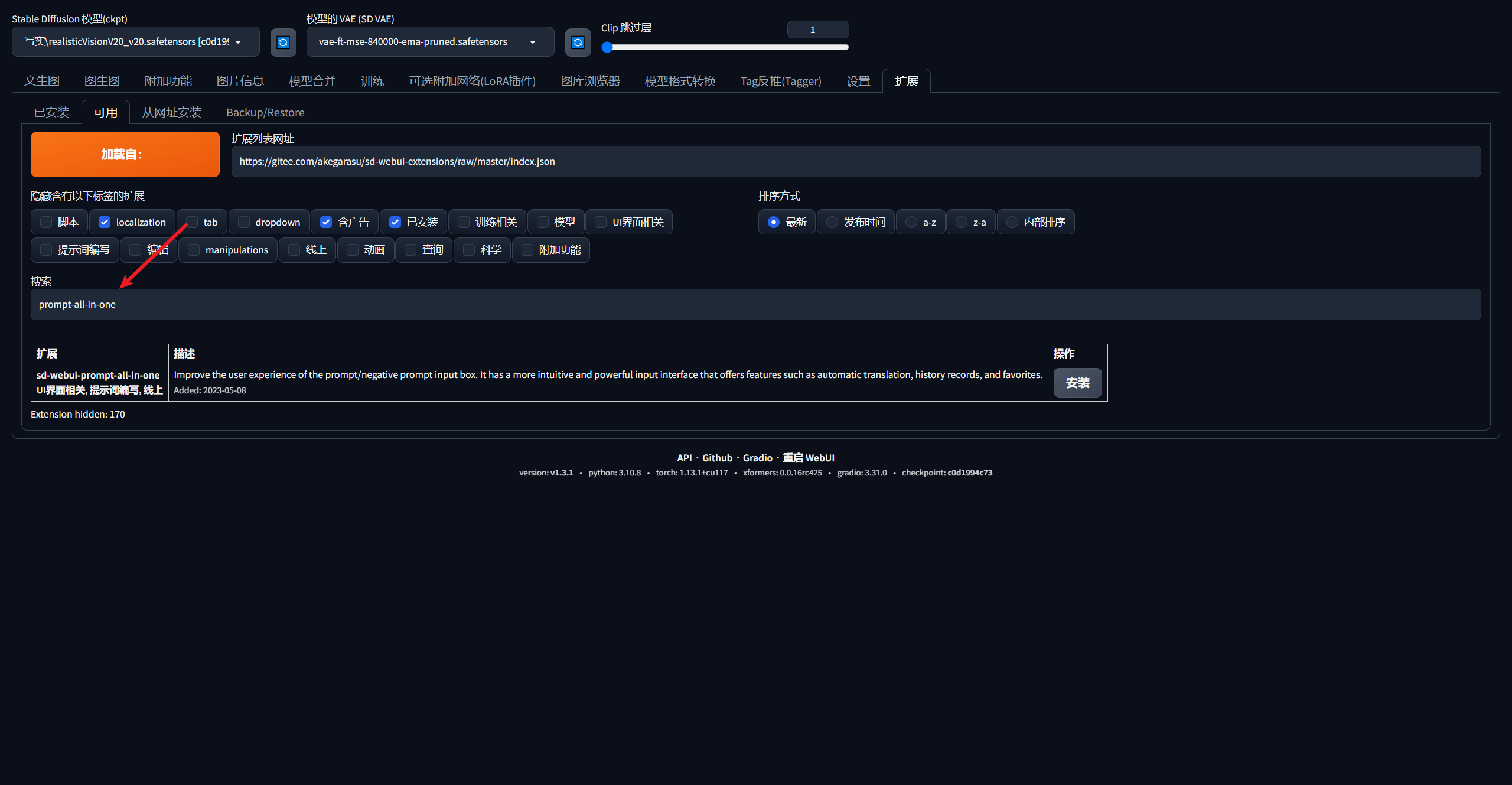Viewport: 1512px width, 785px height.
Task: Click the 重启 WebUI footer link
Action: click(x=808, y=458)
